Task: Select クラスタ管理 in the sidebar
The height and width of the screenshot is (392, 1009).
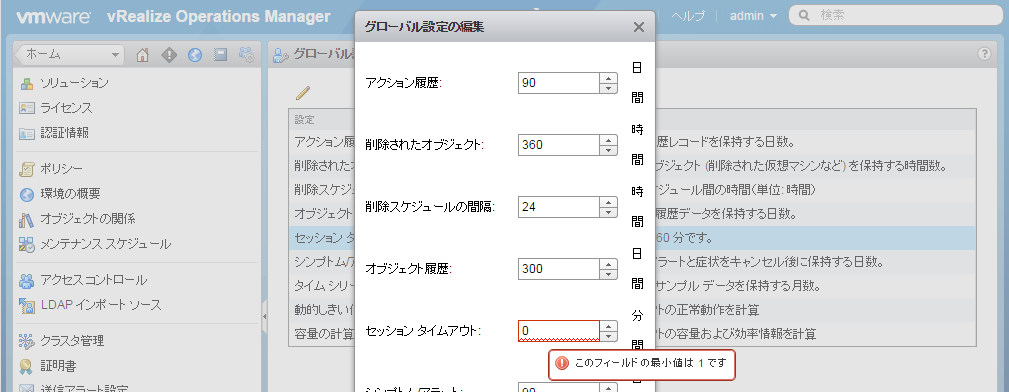Action: (72, 341)
